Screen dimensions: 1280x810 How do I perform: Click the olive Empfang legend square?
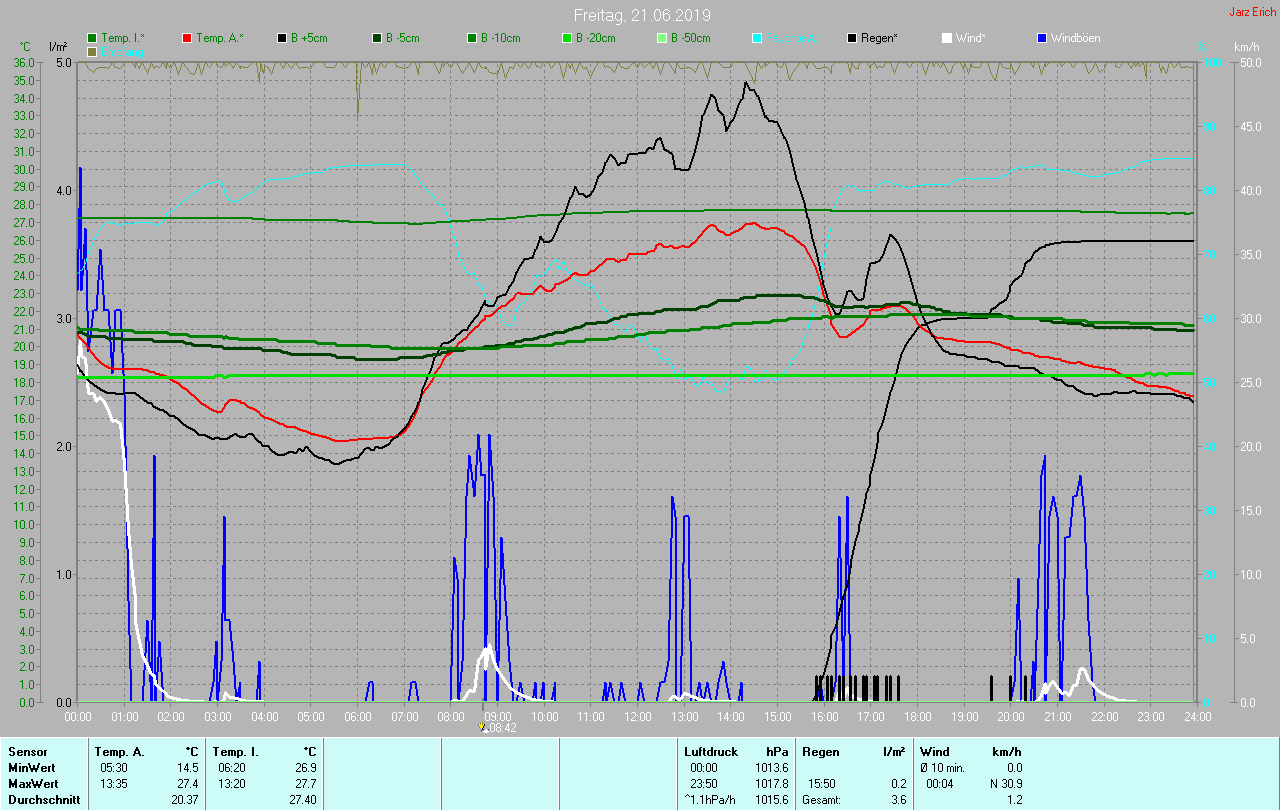coord(92,51)
